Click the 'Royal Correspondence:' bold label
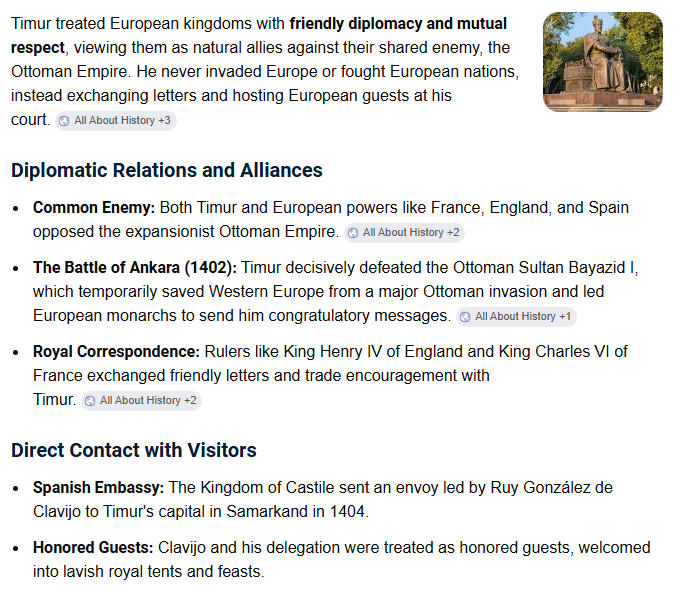This screenshot has height=594, width=688. [116, 351]
